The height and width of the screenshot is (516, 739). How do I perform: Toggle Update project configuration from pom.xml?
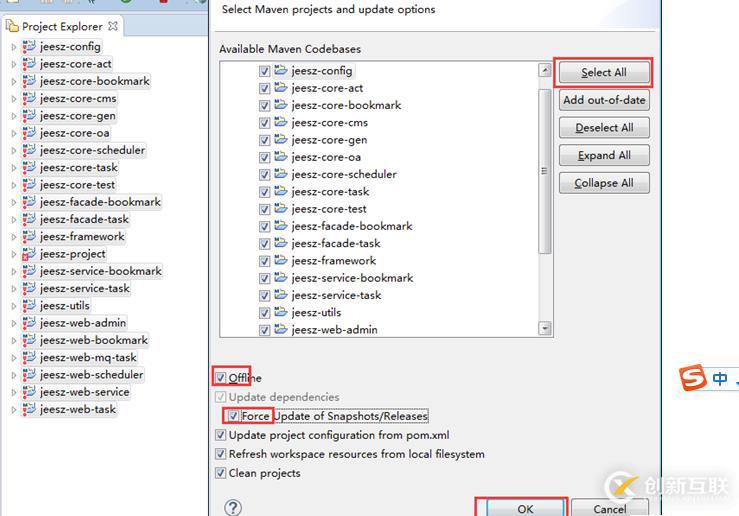coord(220,434)
